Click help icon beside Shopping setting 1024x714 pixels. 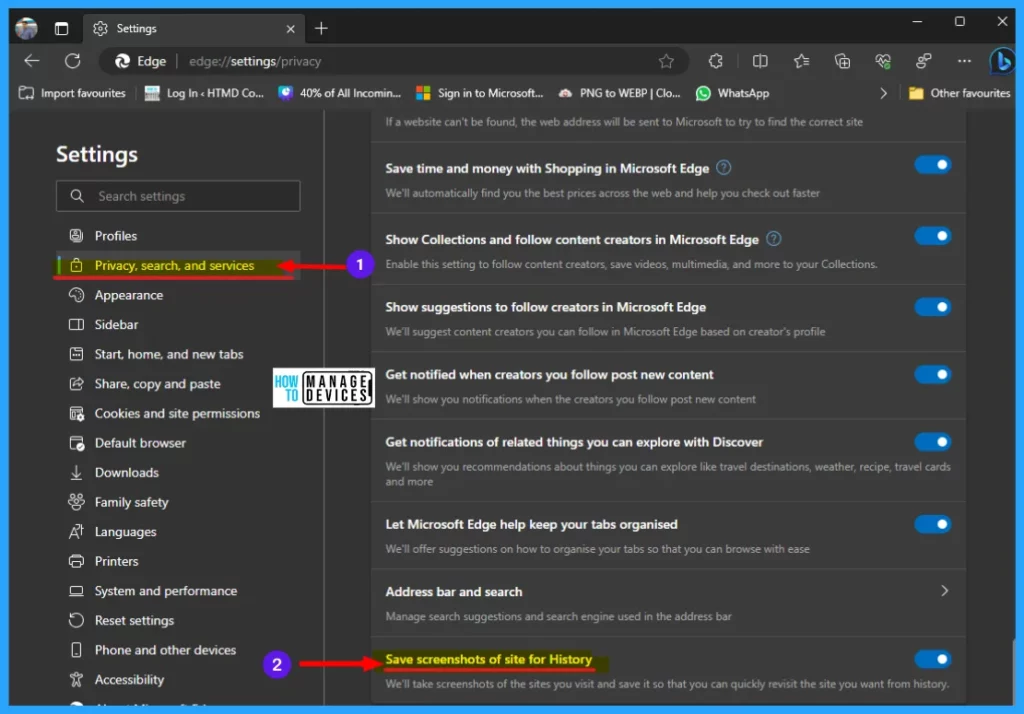click(x=724, y=168)
